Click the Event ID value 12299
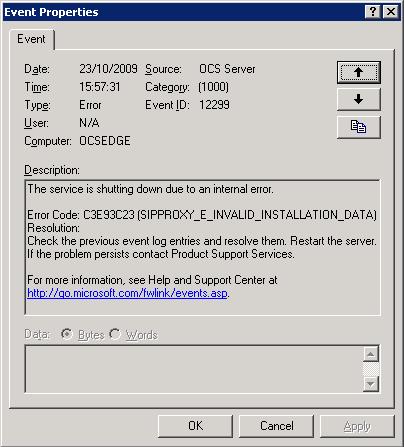The image size is (404, 447). click(214, 105)
